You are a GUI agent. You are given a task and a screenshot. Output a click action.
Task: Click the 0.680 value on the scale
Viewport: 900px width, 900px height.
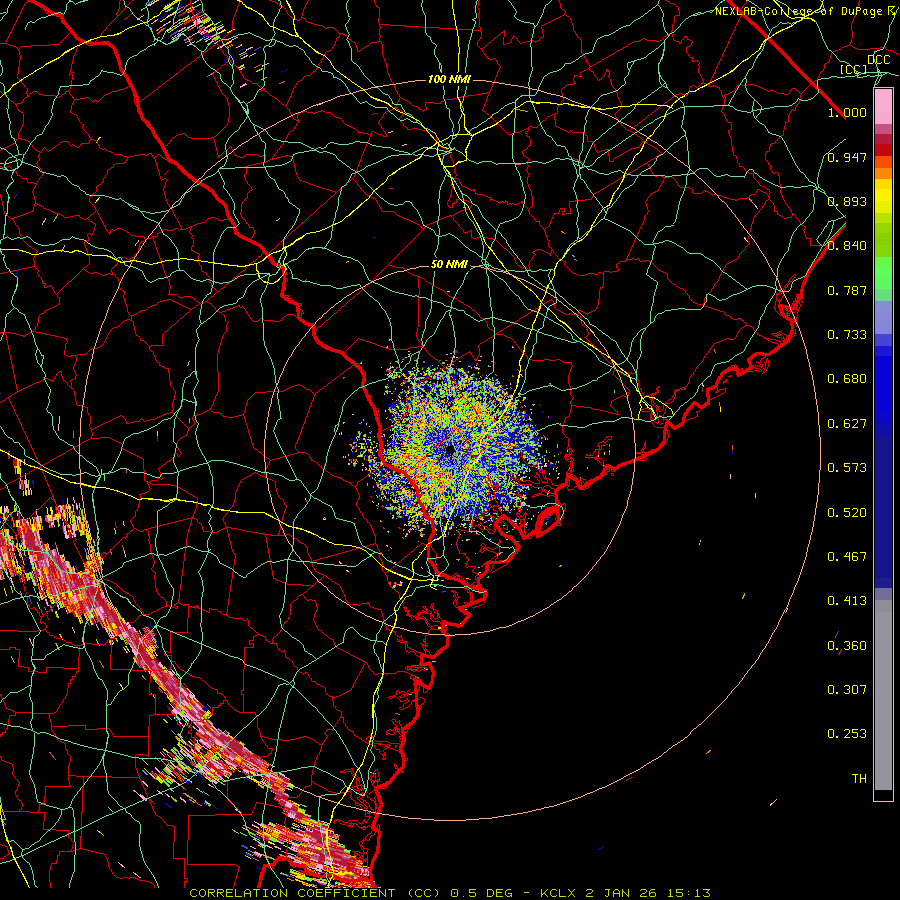(x=847, y=379)
